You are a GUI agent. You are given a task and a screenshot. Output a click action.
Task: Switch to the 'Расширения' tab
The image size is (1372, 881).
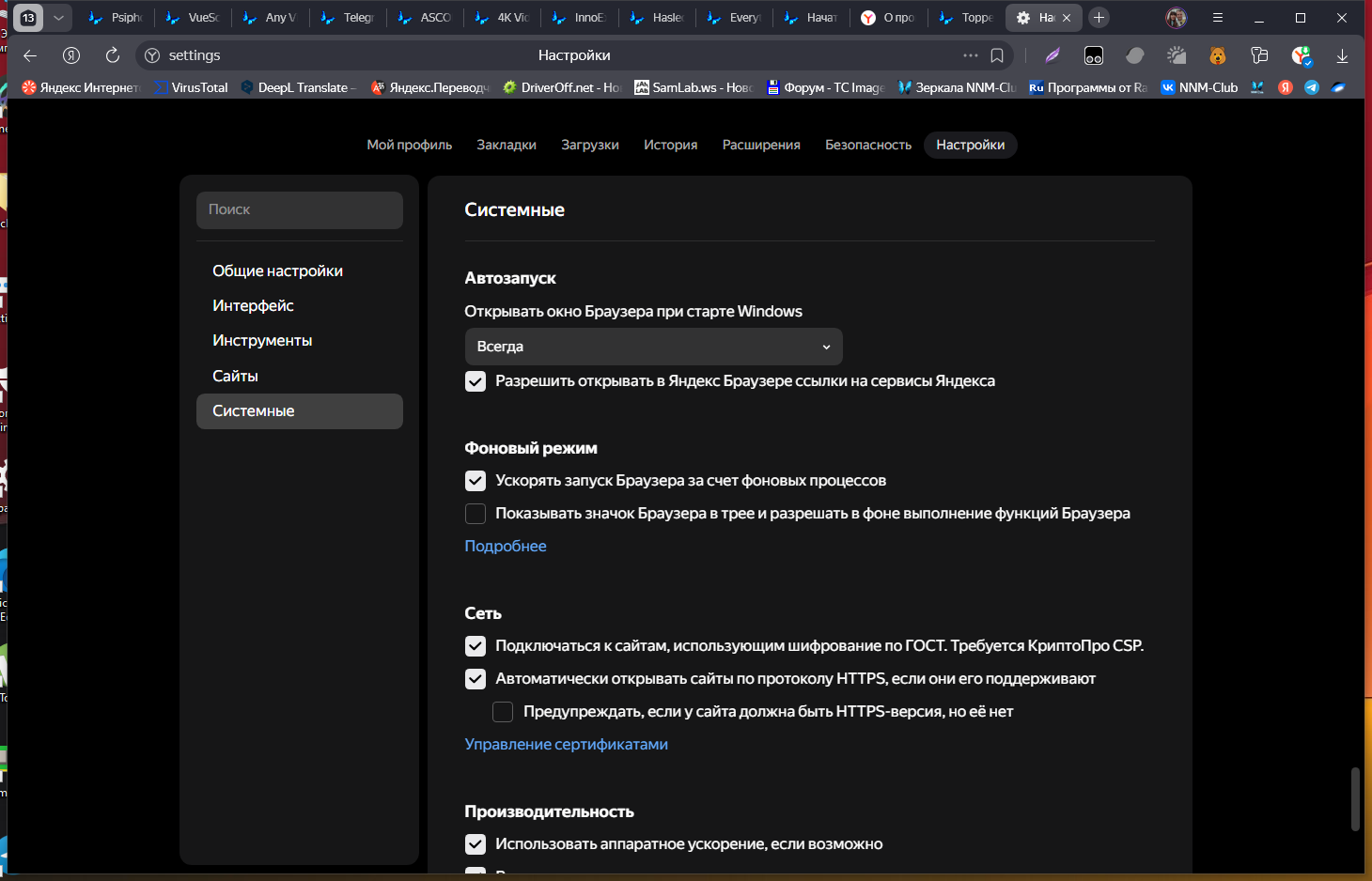click(x=760, y=145)
